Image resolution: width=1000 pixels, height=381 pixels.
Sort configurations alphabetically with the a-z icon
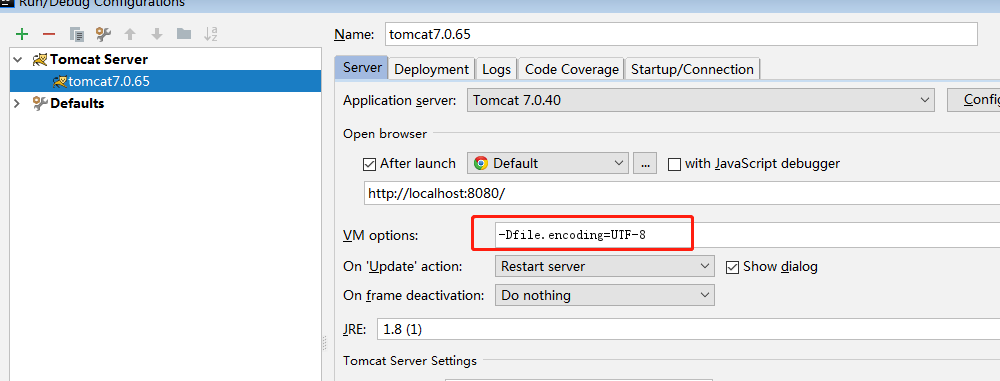pos(211,34)
